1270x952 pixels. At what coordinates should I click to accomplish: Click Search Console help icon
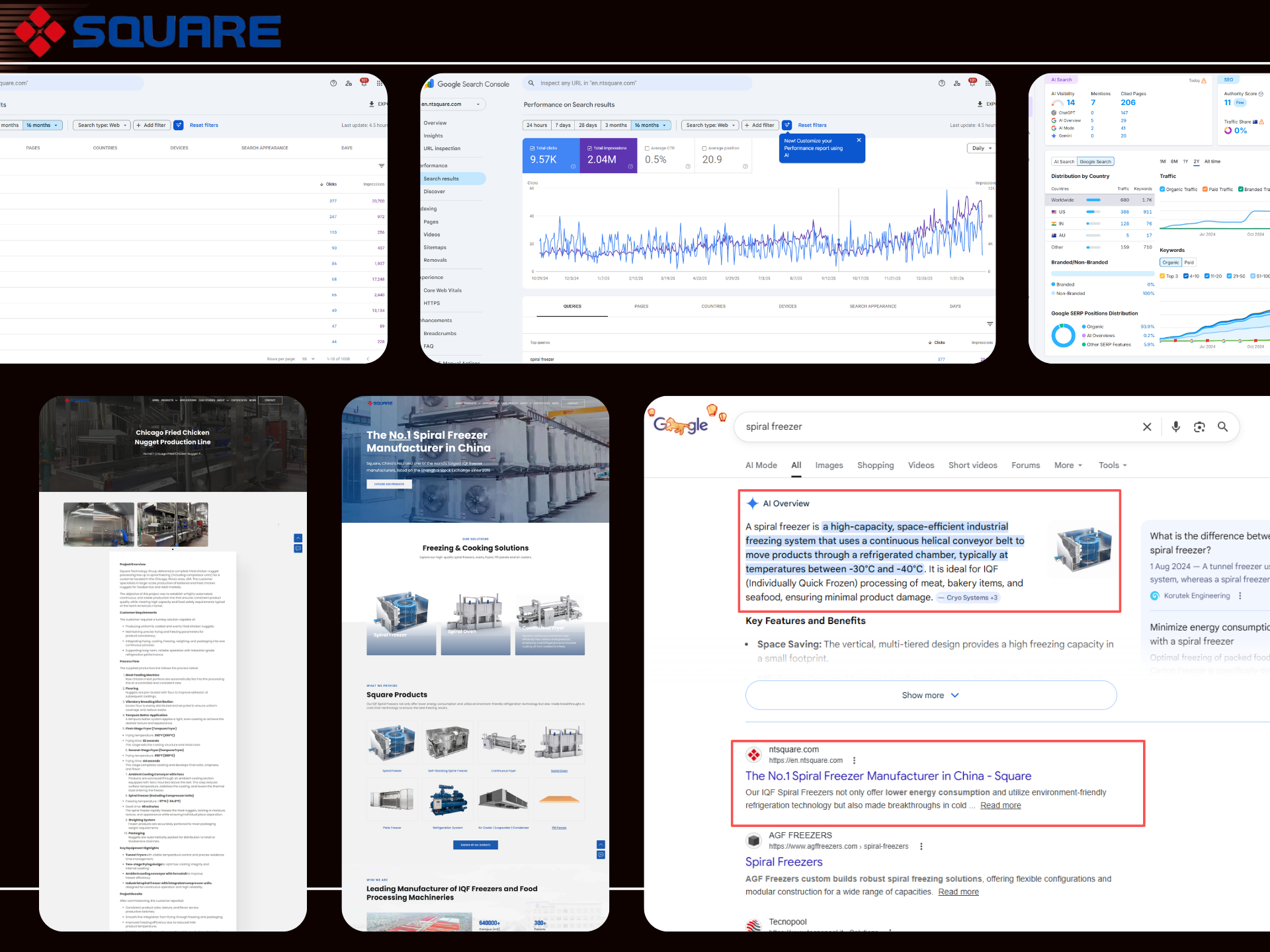941,83
